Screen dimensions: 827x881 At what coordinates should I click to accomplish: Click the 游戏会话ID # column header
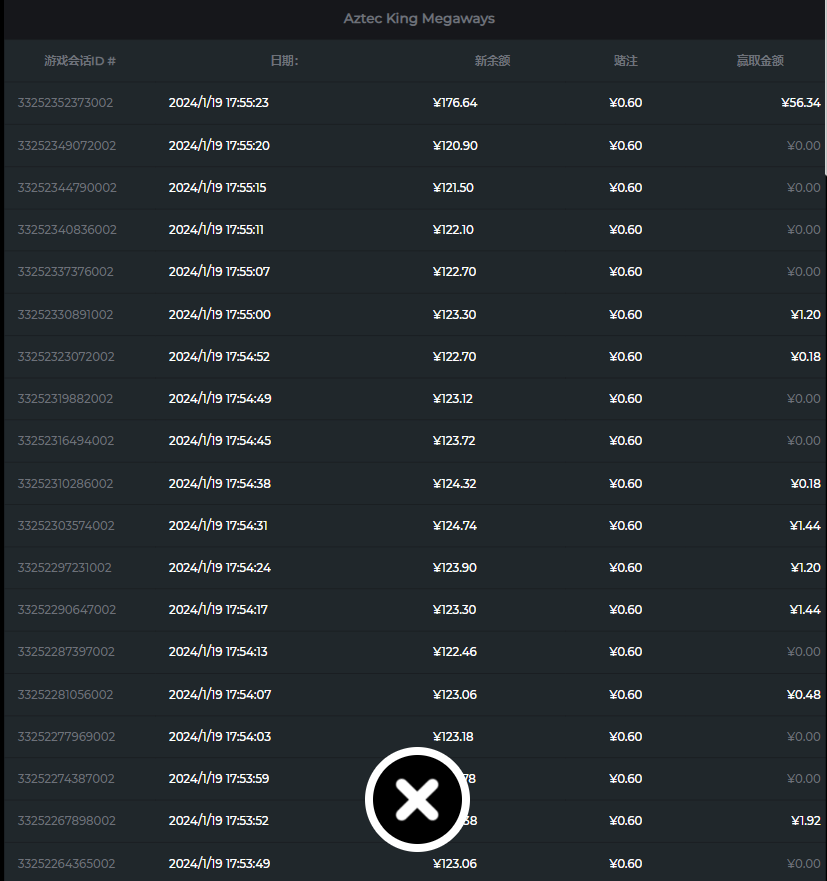[80, 61]
